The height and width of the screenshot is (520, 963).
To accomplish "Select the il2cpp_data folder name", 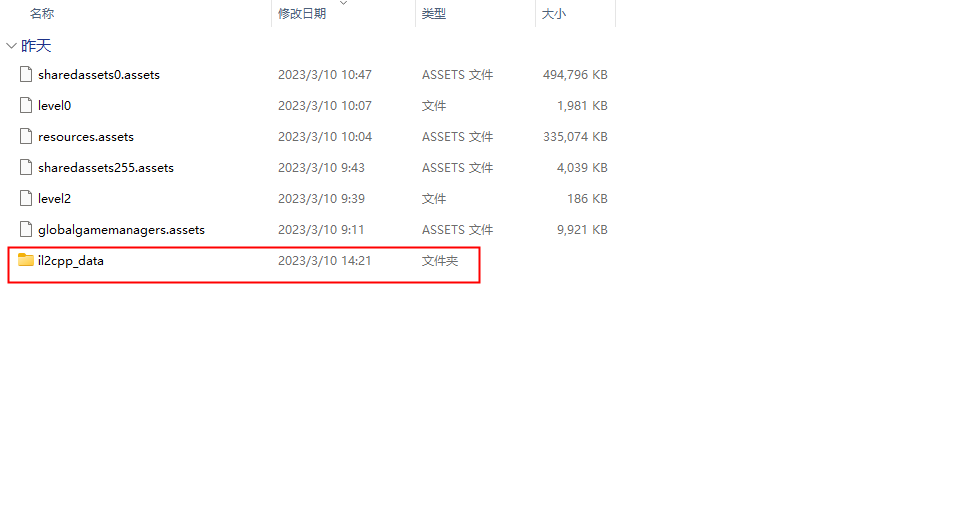I will (x=71, y=261).
